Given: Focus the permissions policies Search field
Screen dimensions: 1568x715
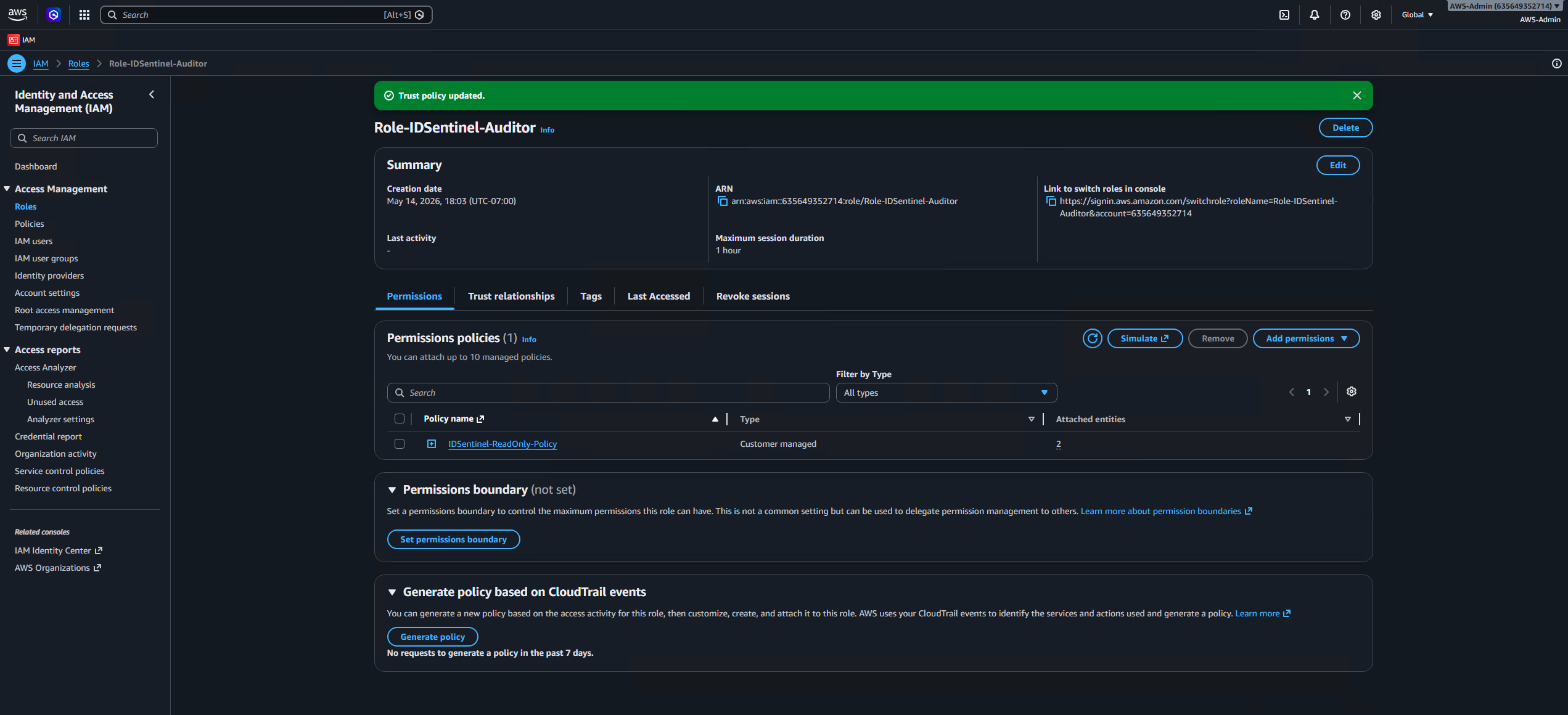Looking at the screenshot, I should pos(608,393).
